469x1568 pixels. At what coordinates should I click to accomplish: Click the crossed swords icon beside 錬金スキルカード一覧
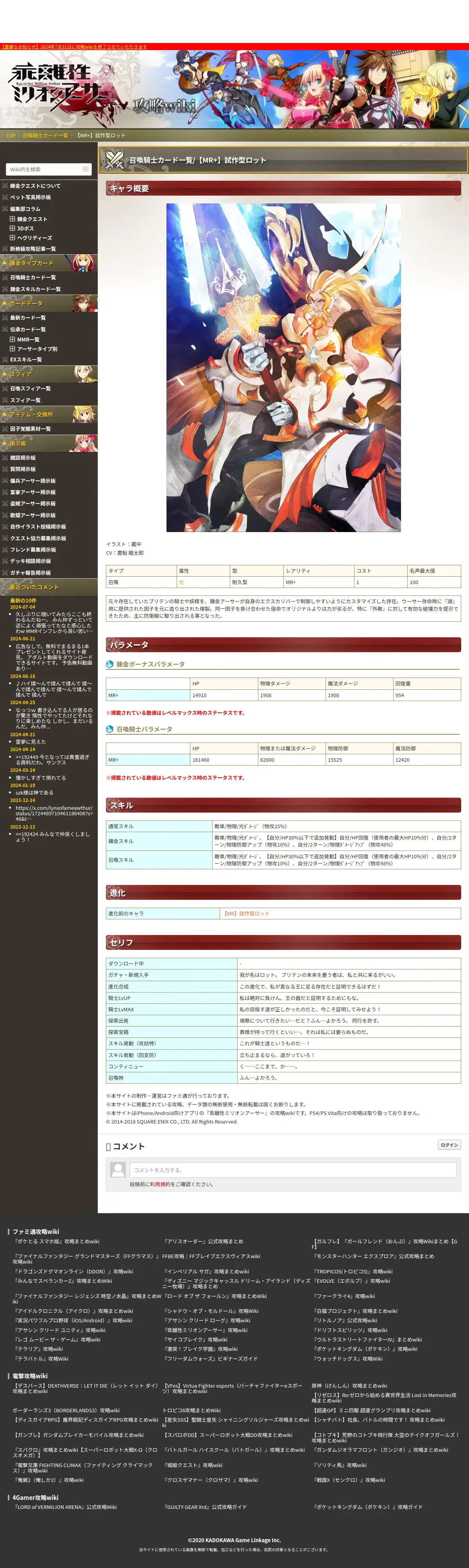pyautogui.click(x=5, y=289)
